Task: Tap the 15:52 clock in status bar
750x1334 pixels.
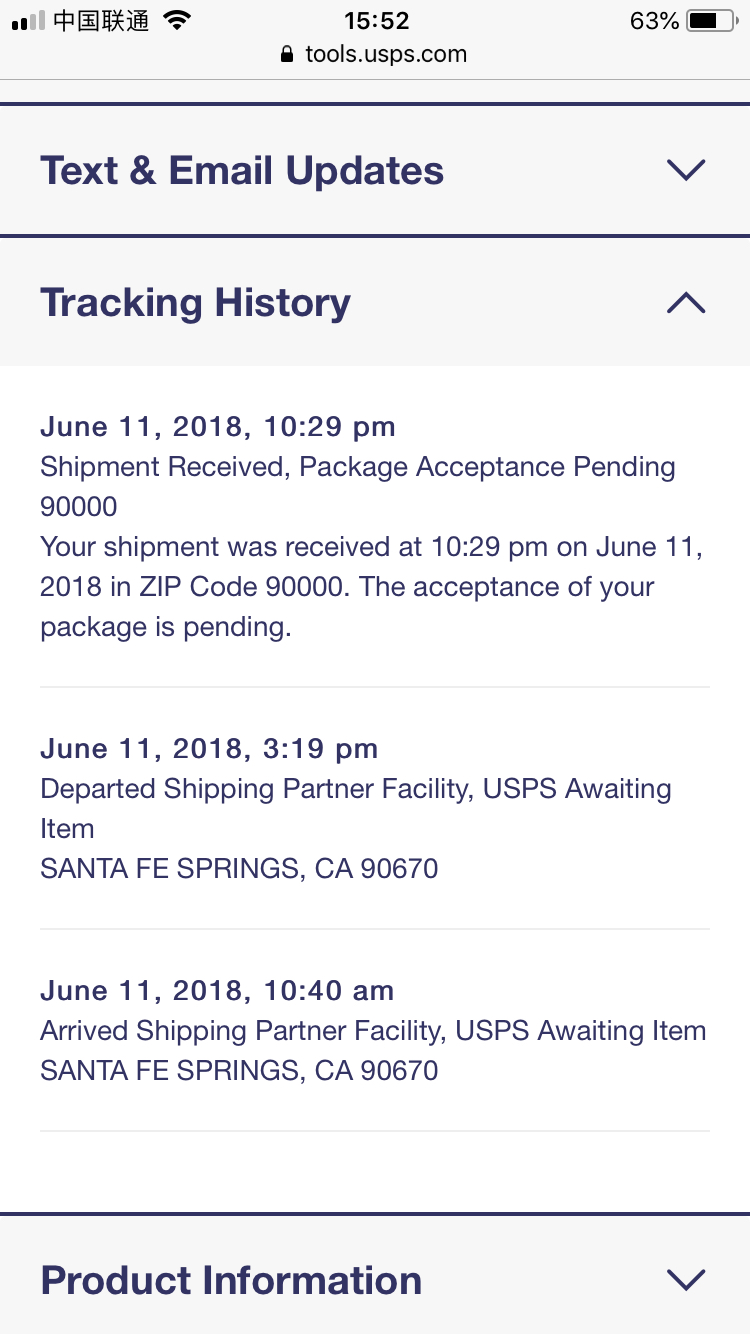Action: [376, 21]
